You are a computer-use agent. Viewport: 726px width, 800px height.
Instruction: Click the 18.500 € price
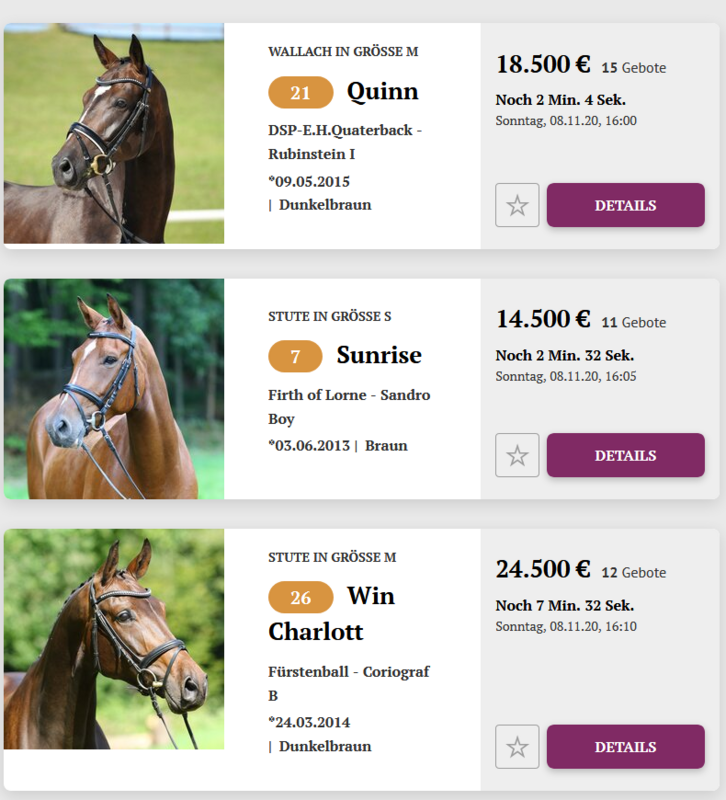(543, 65)
